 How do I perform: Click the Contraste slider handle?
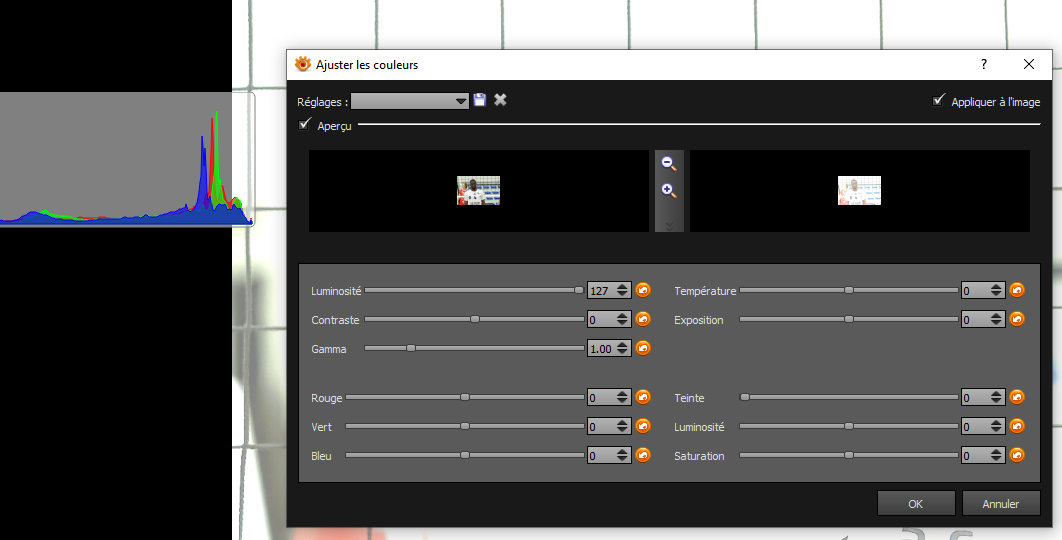475,319
